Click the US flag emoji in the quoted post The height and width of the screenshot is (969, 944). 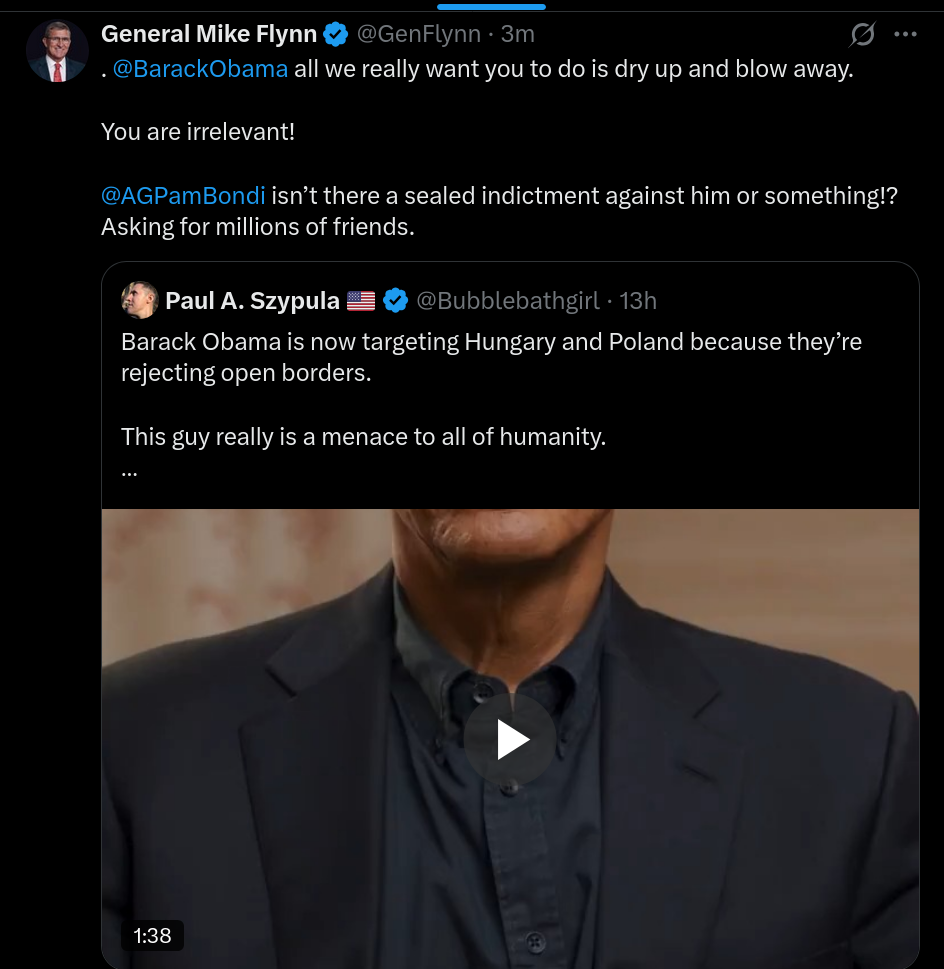pyautogui.click(x=361, y=300)
